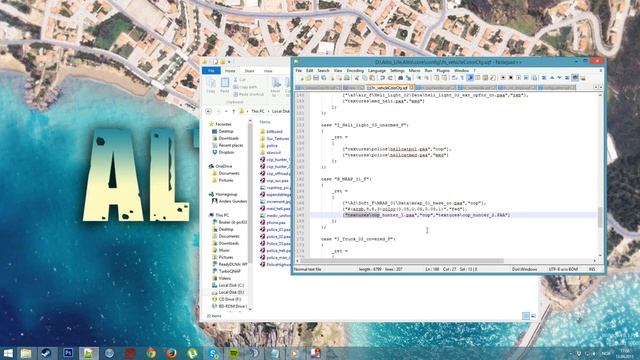Click Paste shortcut in Explorer ribbon
Image resolution: width=640 pixels, height=360 pixels.
point(249,94)
